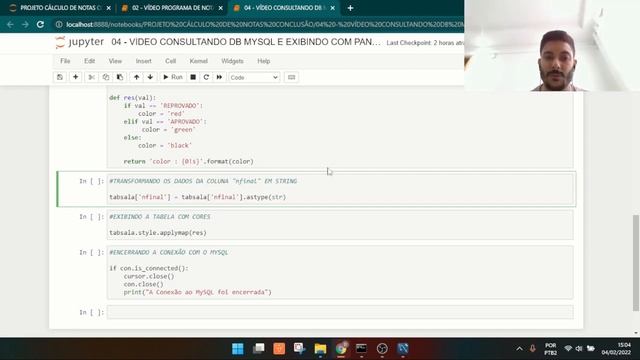Open the Widgets menu
Screen dimensions: 640x360
tap(232, 61)
